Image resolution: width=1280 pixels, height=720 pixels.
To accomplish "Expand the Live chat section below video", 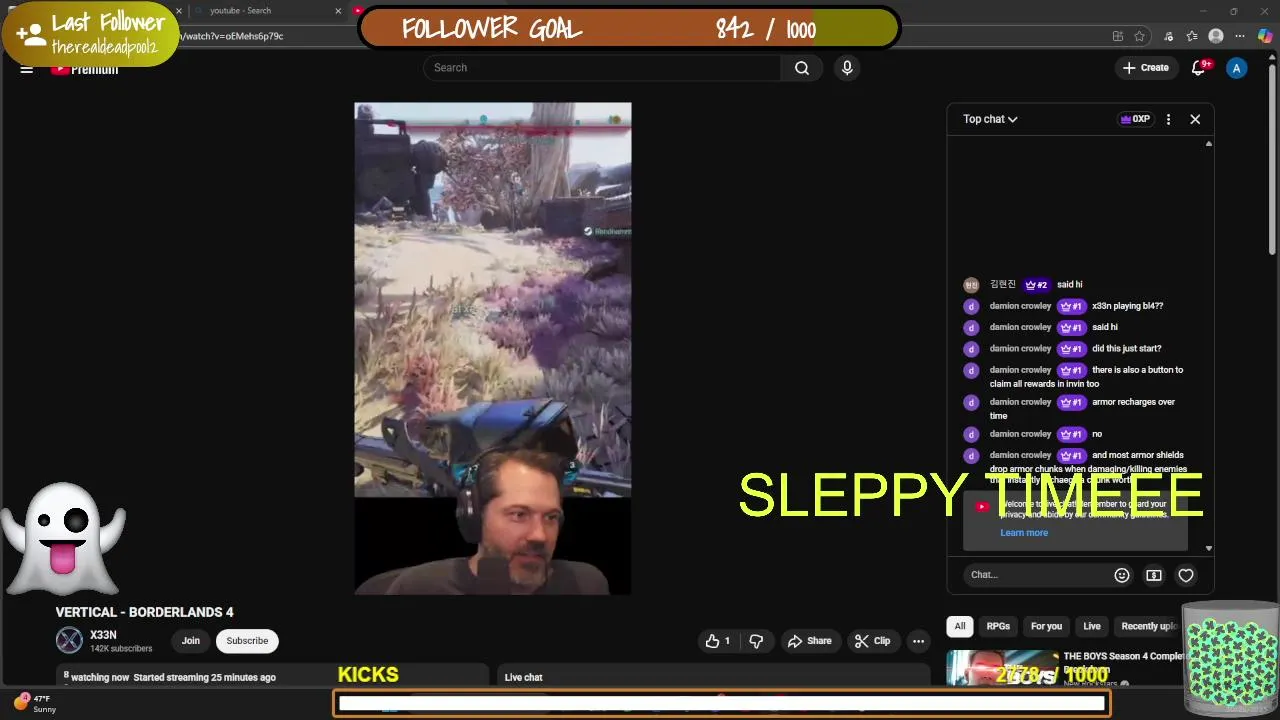I will pyautogui.click(x=714, y=677).
